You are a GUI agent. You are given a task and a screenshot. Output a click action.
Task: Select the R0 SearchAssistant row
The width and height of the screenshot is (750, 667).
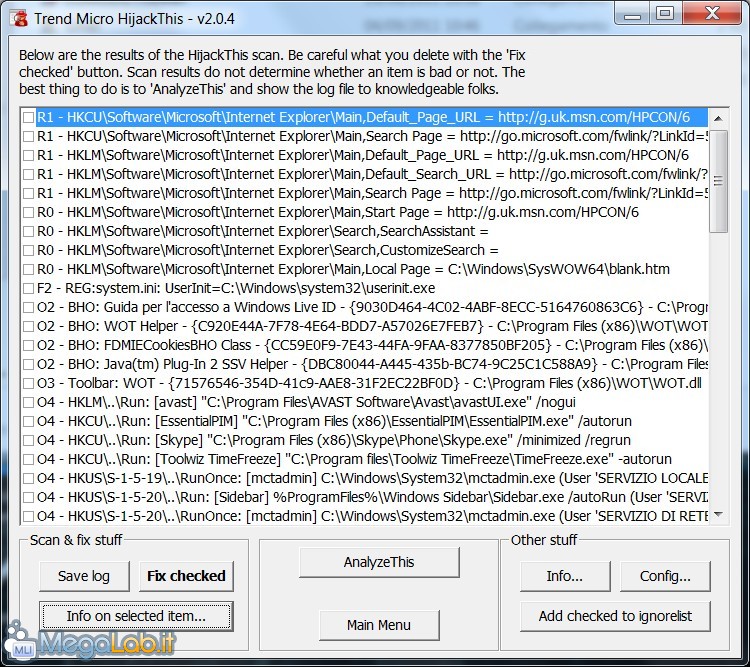pos(365,231)
